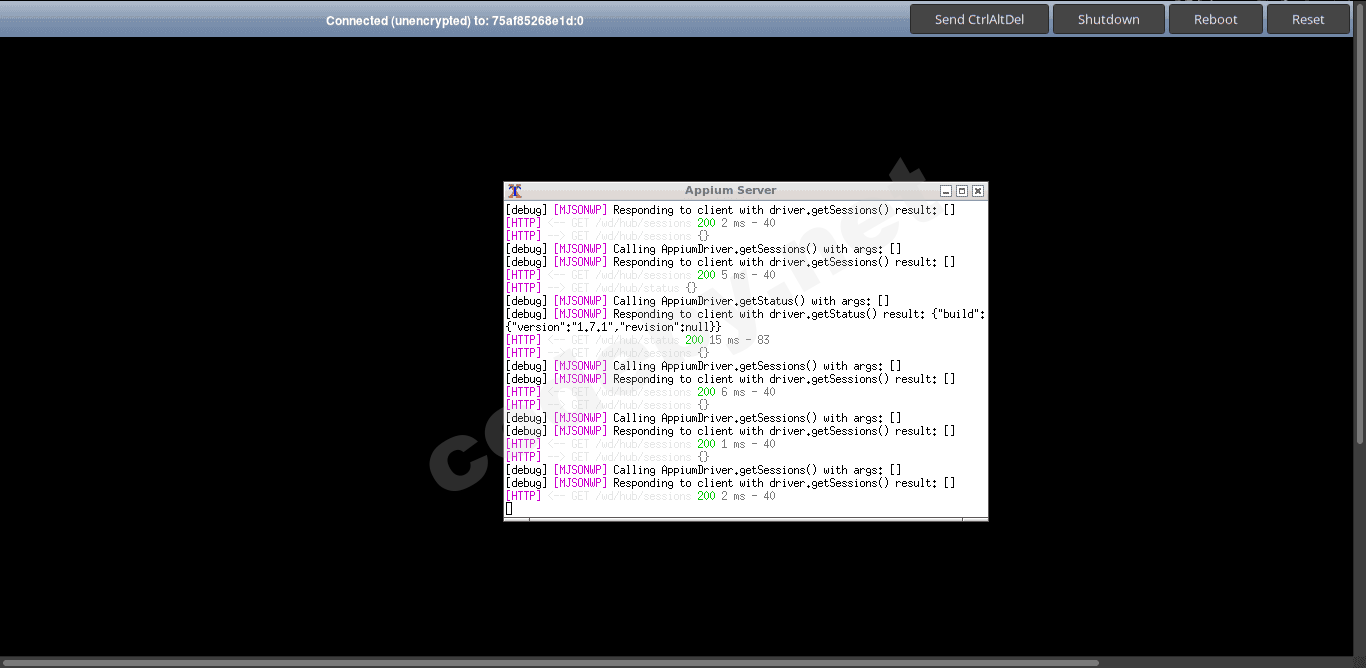
Task: Click the Reset button
Action: [1307, 19]
